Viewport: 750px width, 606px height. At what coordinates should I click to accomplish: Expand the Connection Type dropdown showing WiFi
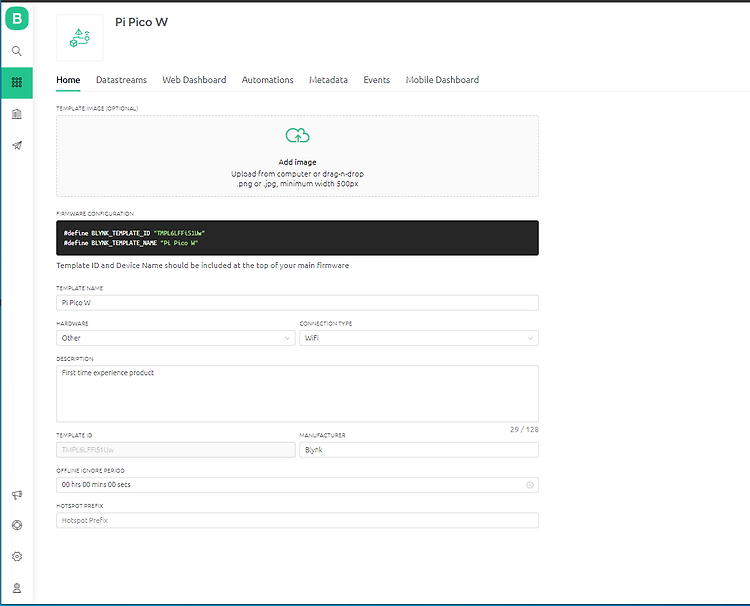click(419, 338)
